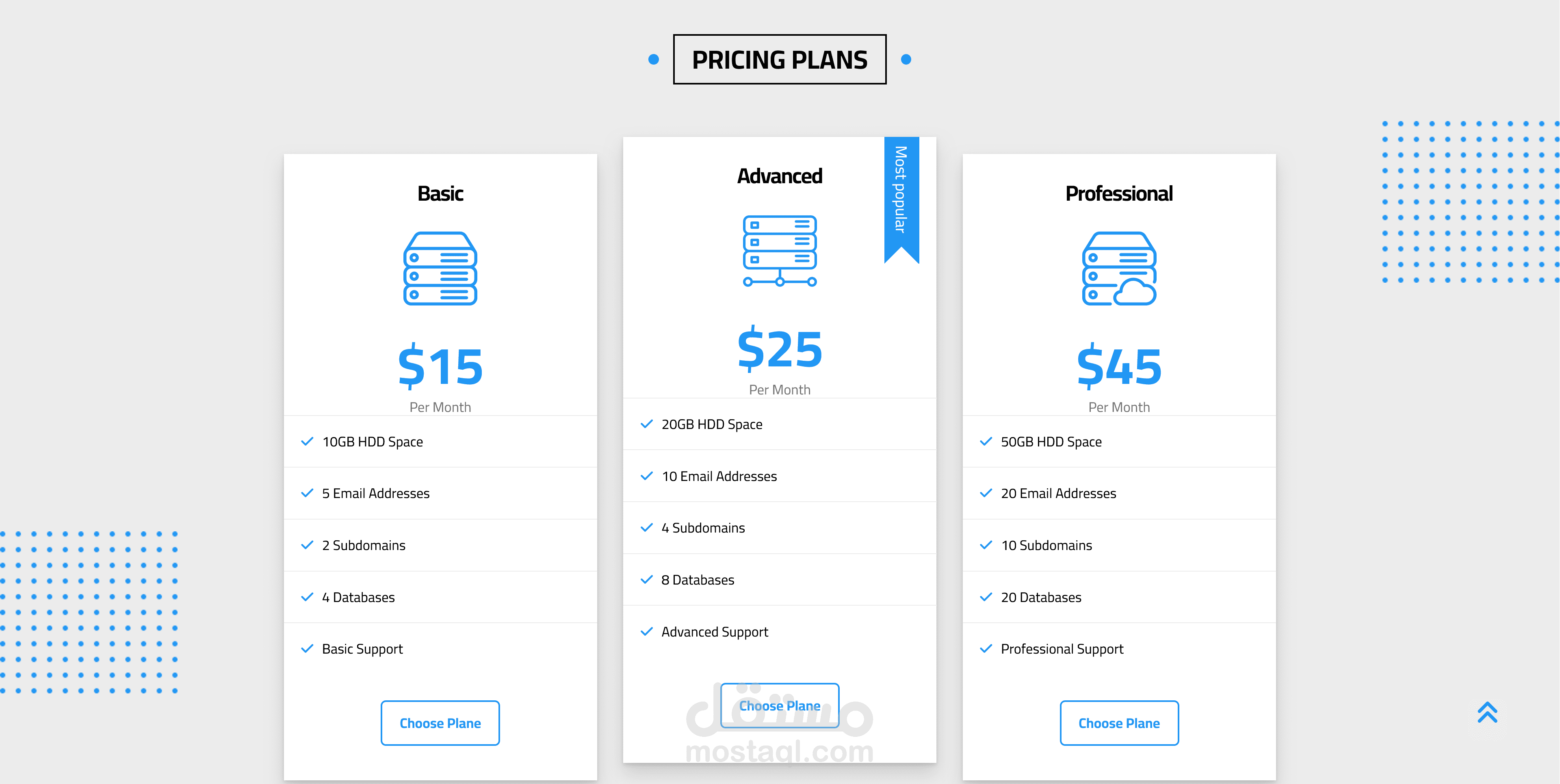Click checkmark beside Professional Support
The image size is (1560, 784).
click(x=985, y=648)
